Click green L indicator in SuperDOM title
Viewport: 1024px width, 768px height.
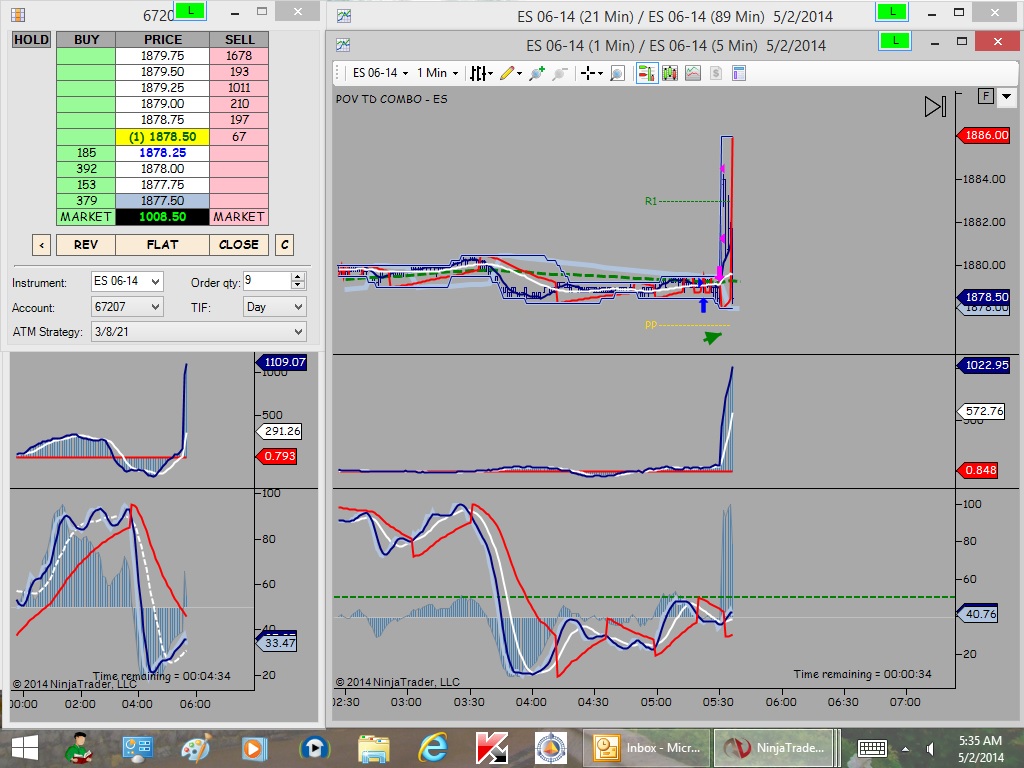190,11
